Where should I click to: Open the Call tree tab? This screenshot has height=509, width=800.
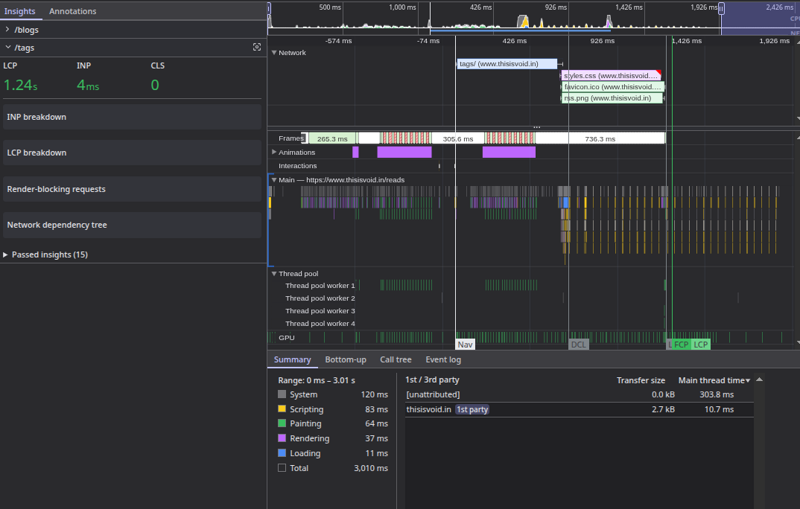tap(395, 360)
